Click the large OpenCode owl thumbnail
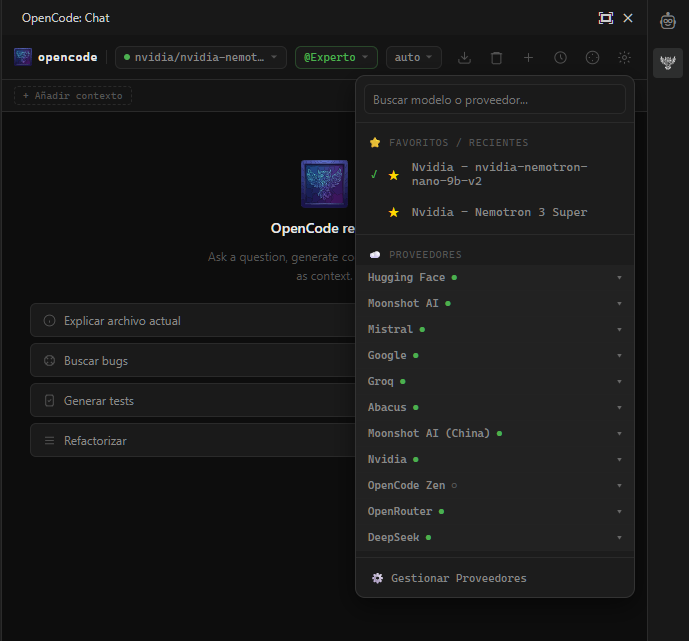Viewport: 689px width, 641px height. click(324, 184)
